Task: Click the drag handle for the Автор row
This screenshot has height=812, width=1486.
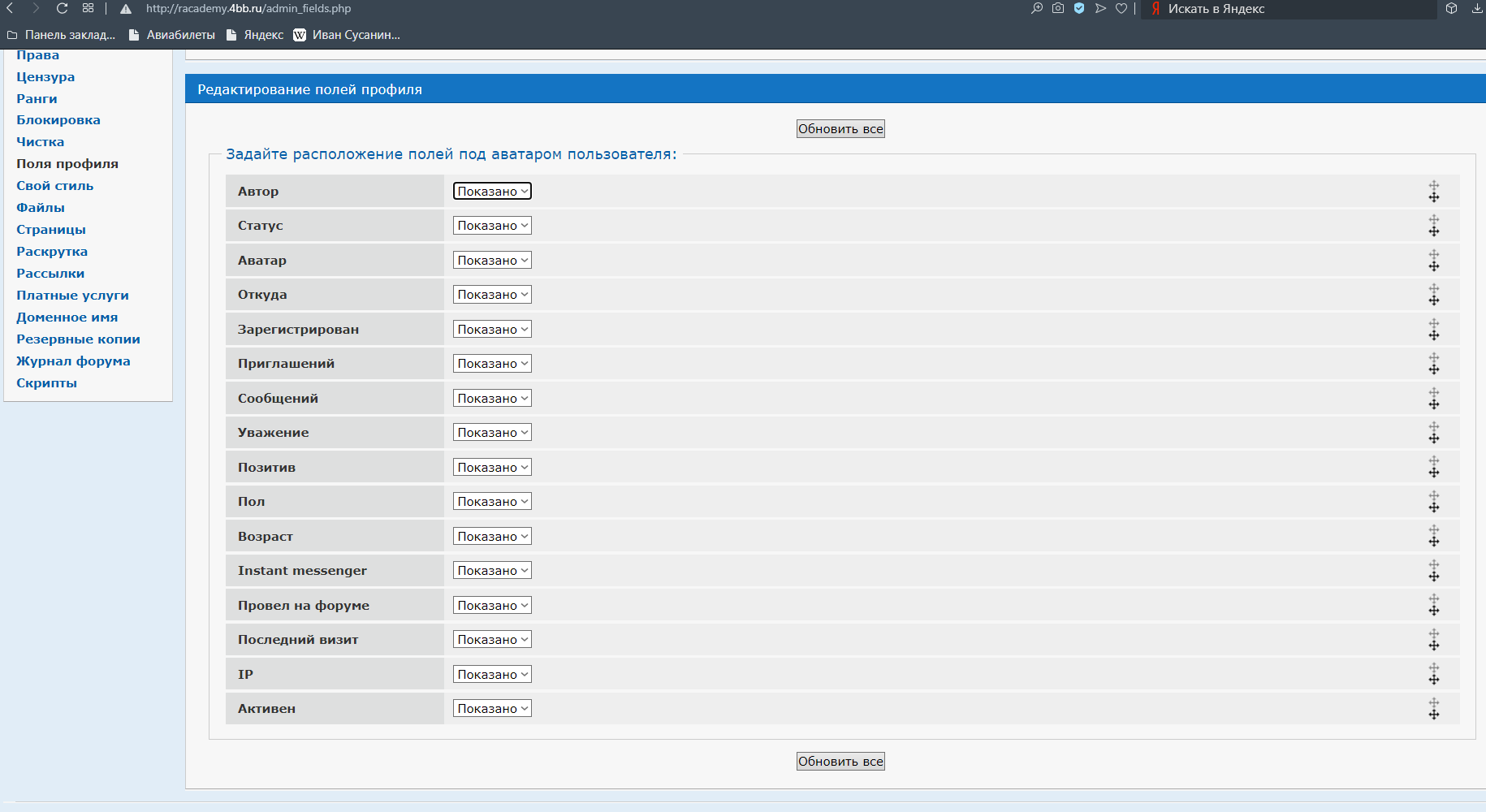Action: pyautogui.click(x=1434, y=192)
